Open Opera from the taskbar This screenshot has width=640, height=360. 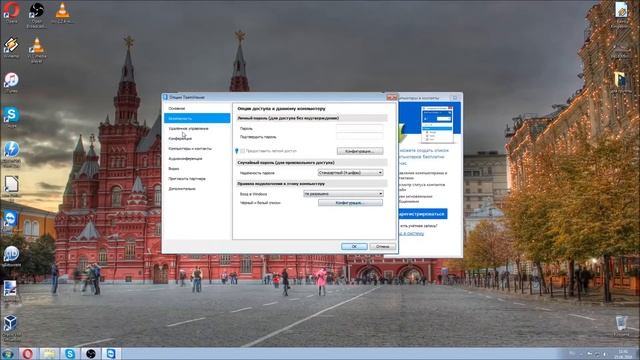pyautogui.click(x=27, y=353)
